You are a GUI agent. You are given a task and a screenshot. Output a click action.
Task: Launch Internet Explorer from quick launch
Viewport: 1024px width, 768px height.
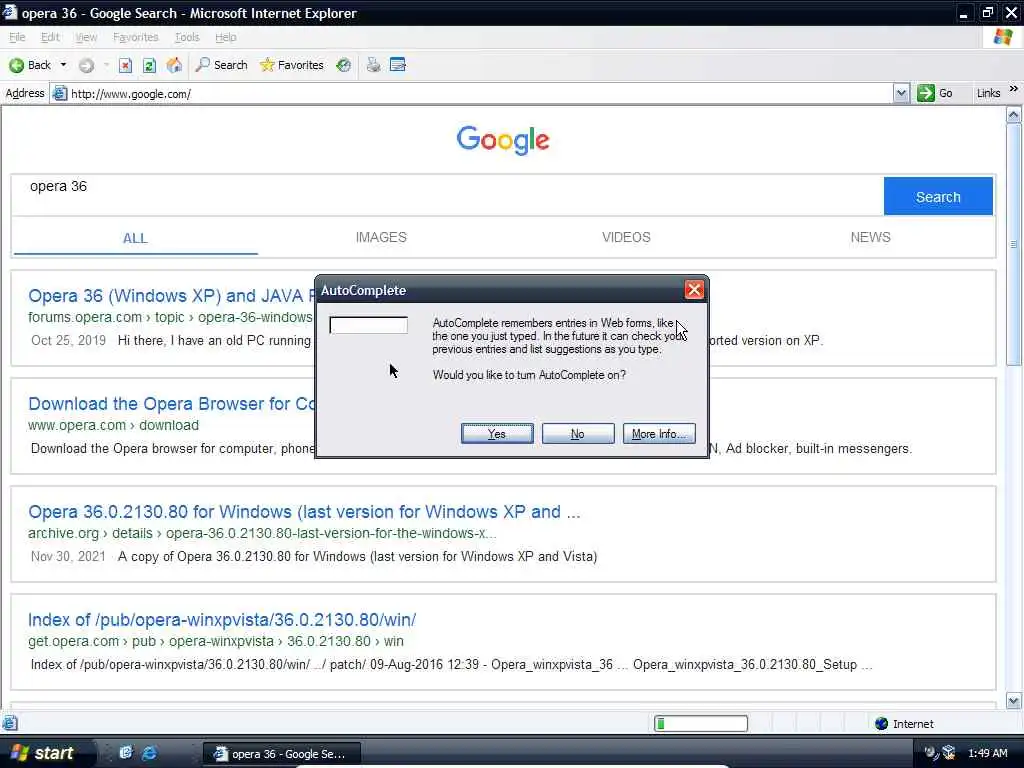150,753
